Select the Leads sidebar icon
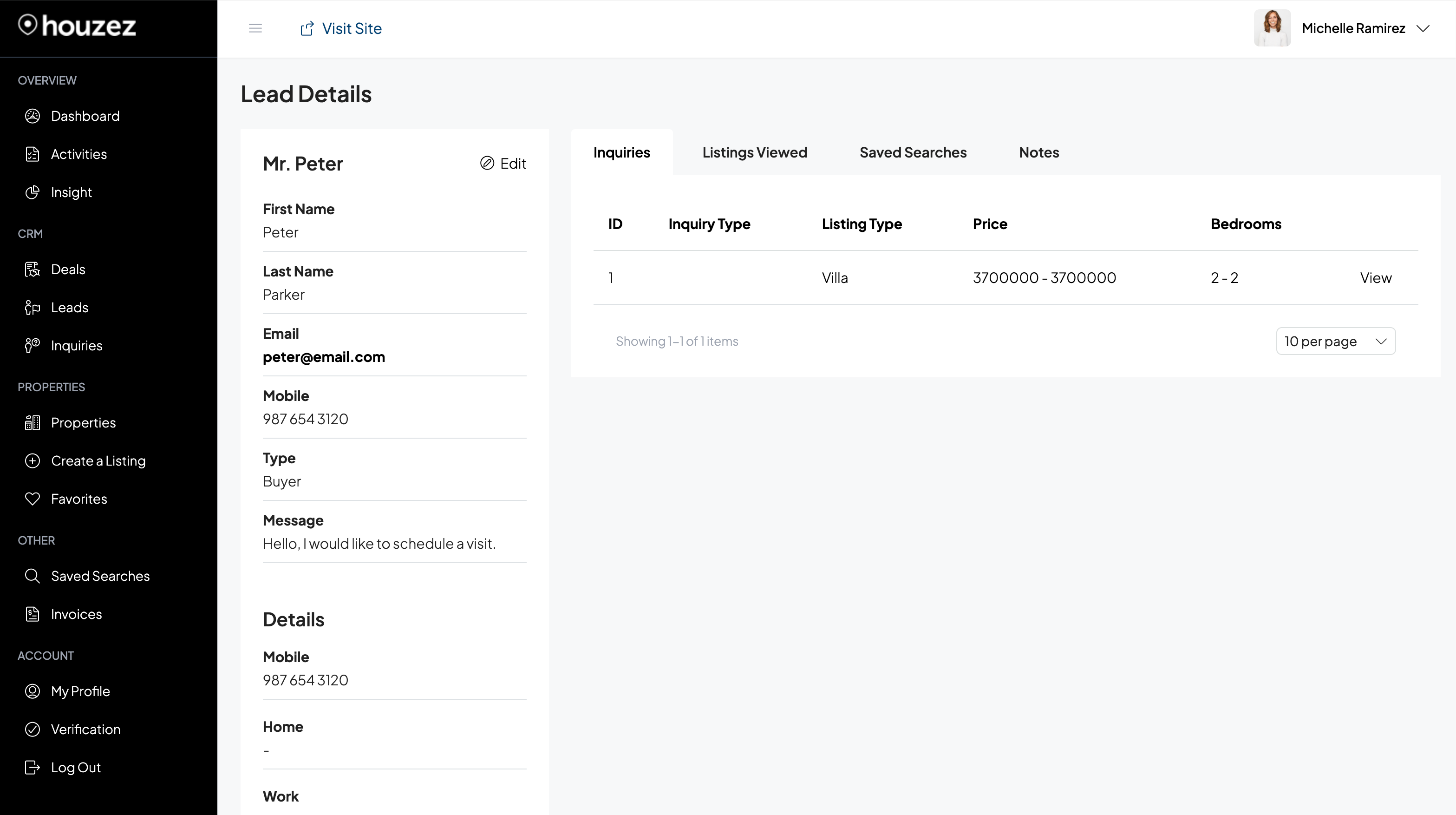 tap(32, 307)
